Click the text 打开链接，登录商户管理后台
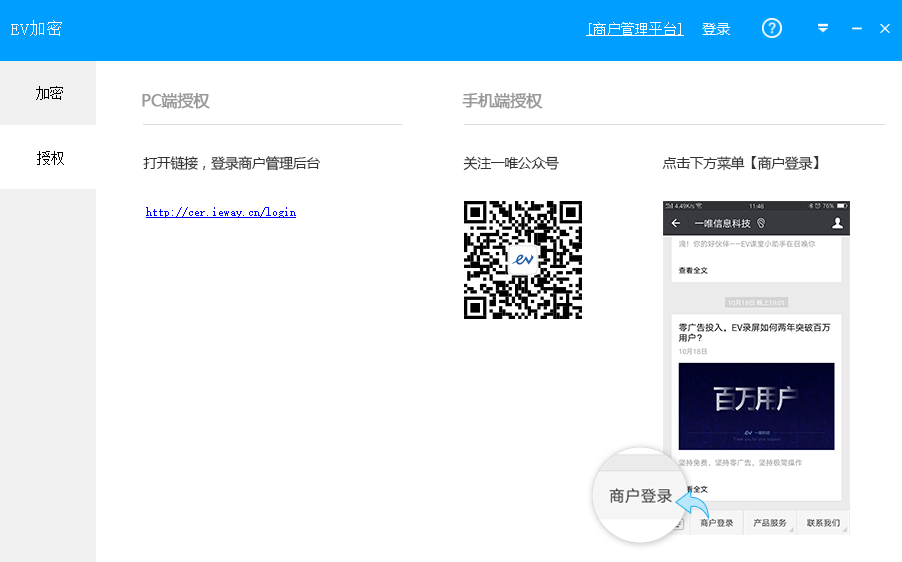 231,163
